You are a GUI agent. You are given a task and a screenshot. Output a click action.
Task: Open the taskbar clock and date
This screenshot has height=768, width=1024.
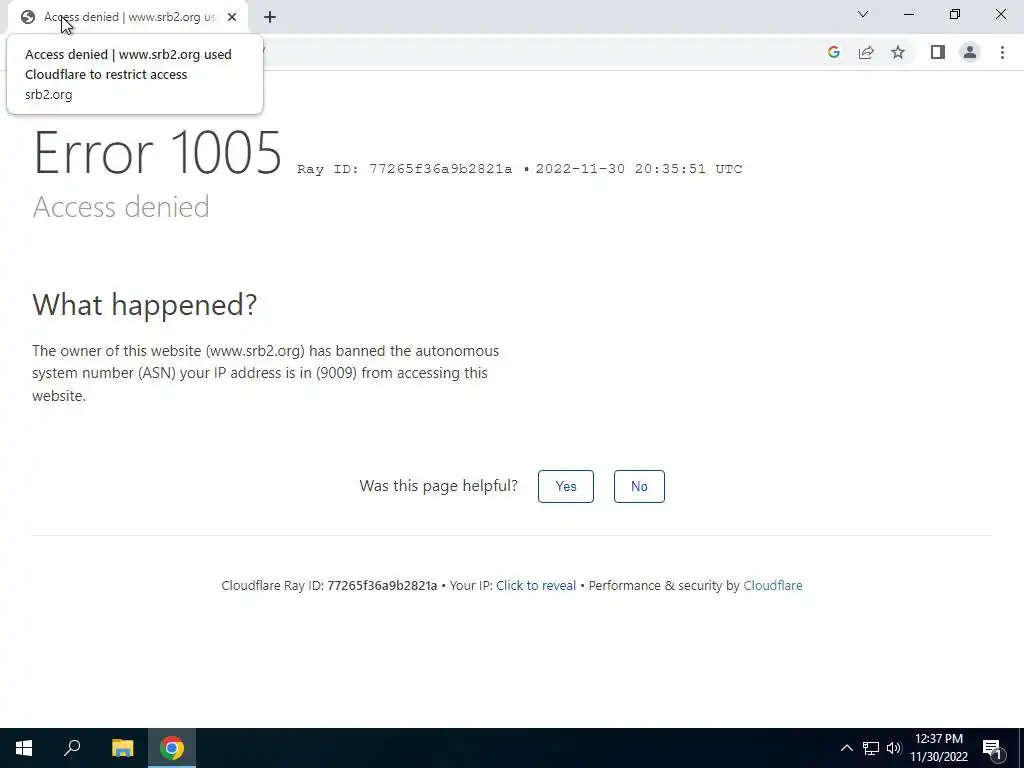[x=939, y=748]
